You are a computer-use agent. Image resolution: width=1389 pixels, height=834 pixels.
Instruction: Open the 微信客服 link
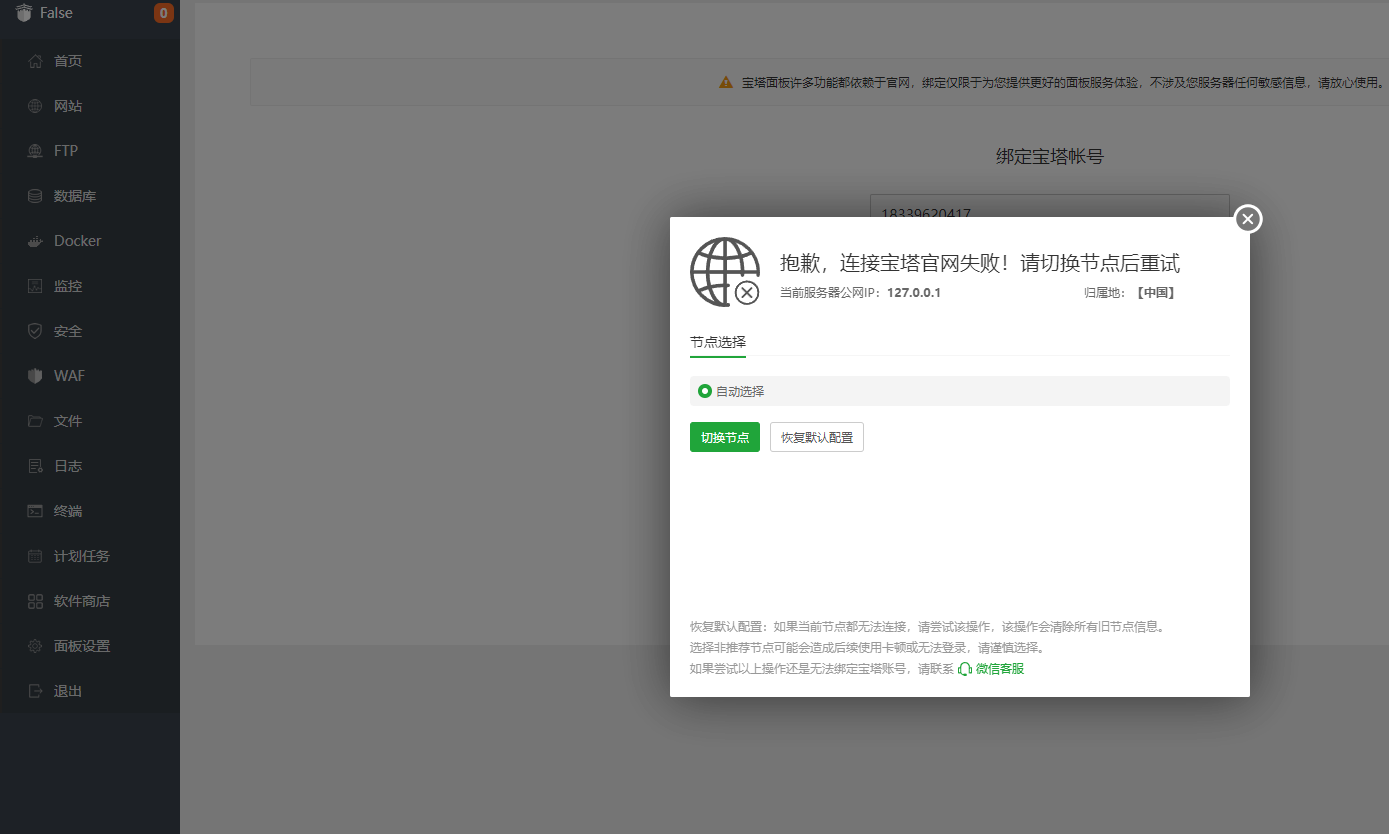(1000, 669)
